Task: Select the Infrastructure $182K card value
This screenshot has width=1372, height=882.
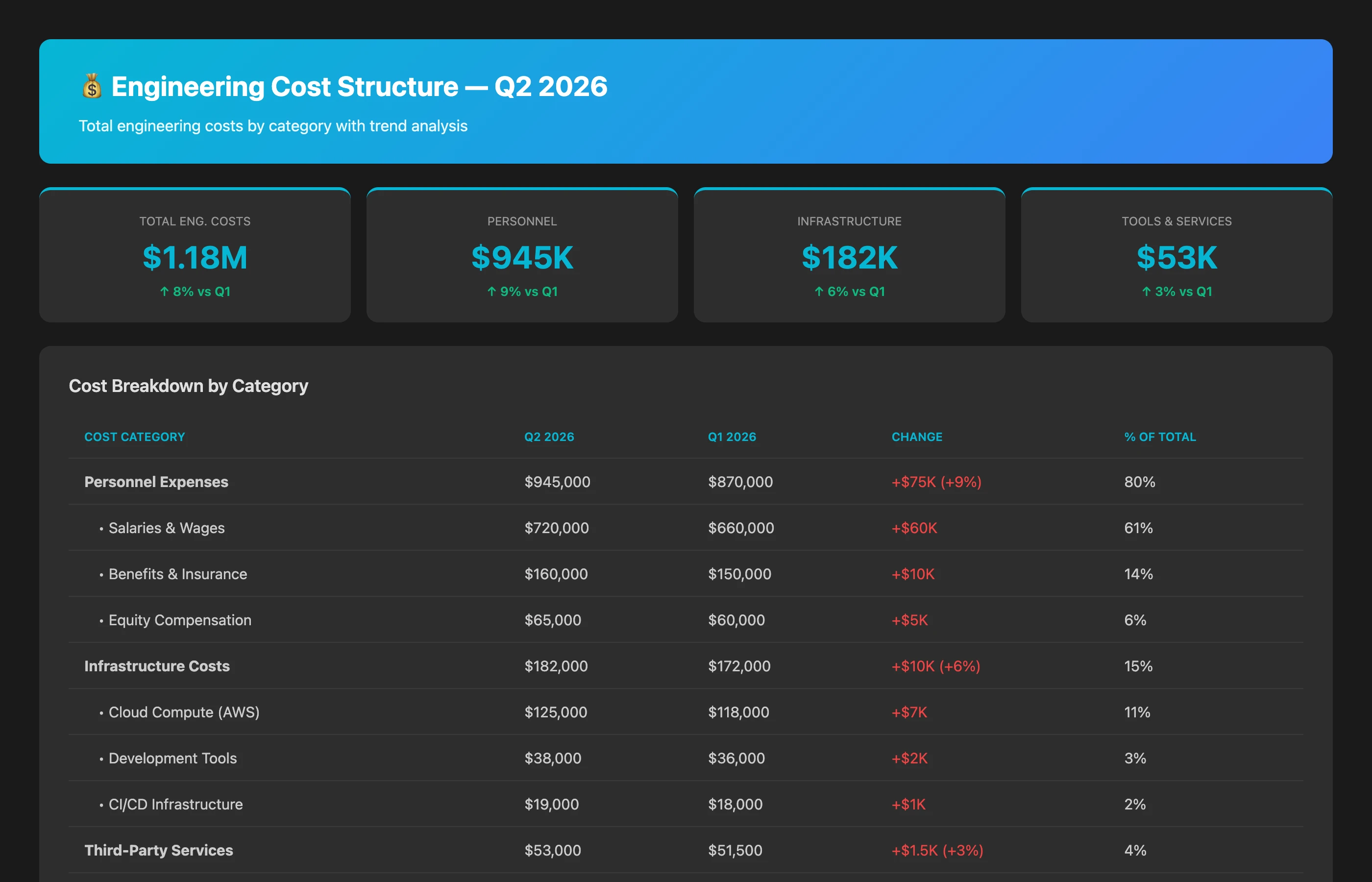Action: tap(849, 257)
